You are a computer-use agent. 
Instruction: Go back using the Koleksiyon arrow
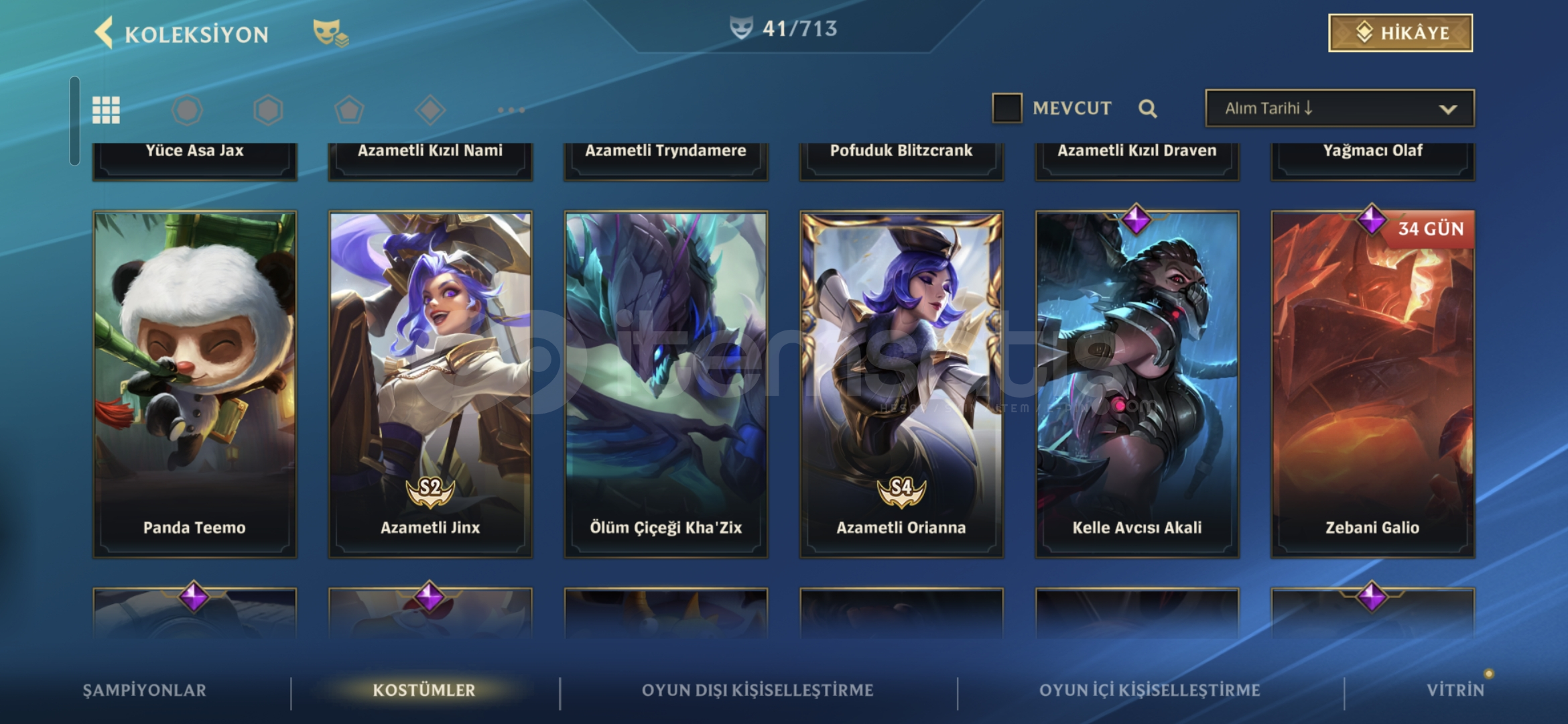(x=104, y=33)
